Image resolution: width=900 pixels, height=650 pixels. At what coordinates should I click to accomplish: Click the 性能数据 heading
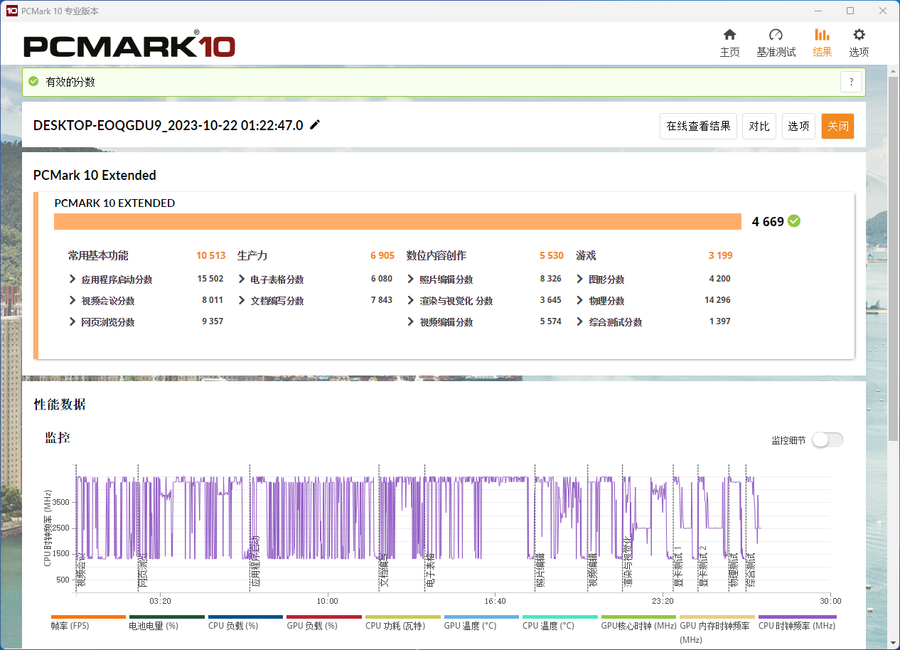[60, 404]
